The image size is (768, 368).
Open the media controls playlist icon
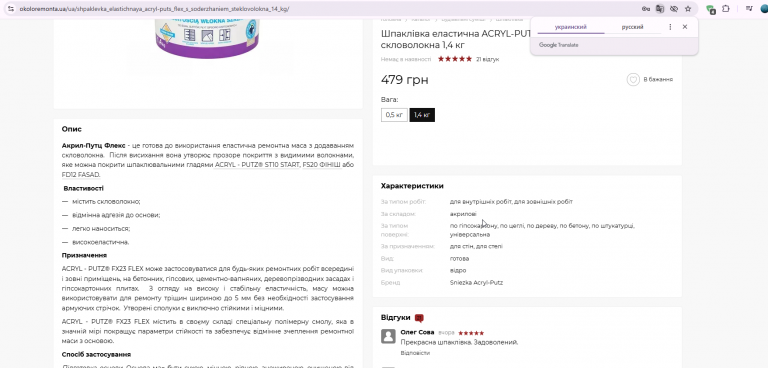749,9
